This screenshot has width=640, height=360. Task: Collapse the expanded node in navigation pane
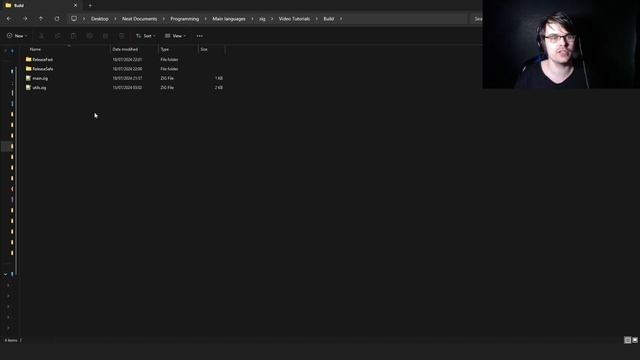tap(5, 274)
